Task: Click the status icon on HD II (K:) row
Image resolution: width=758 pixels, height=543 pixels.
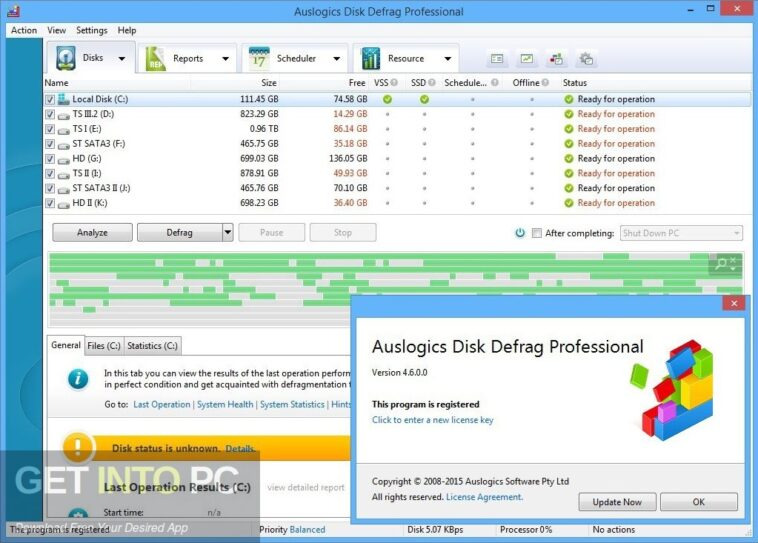Action: point(569,203)
